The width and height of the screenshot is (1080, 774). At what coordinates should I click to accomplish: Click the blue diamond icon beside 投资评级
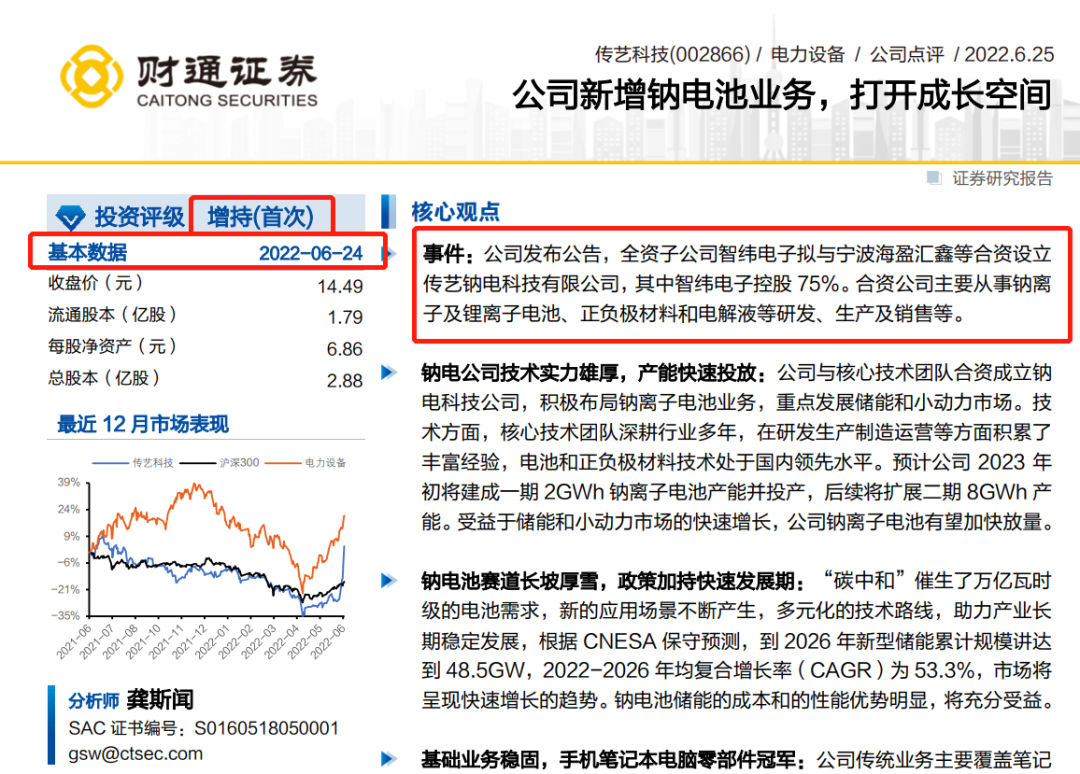(x=70, y=218)
